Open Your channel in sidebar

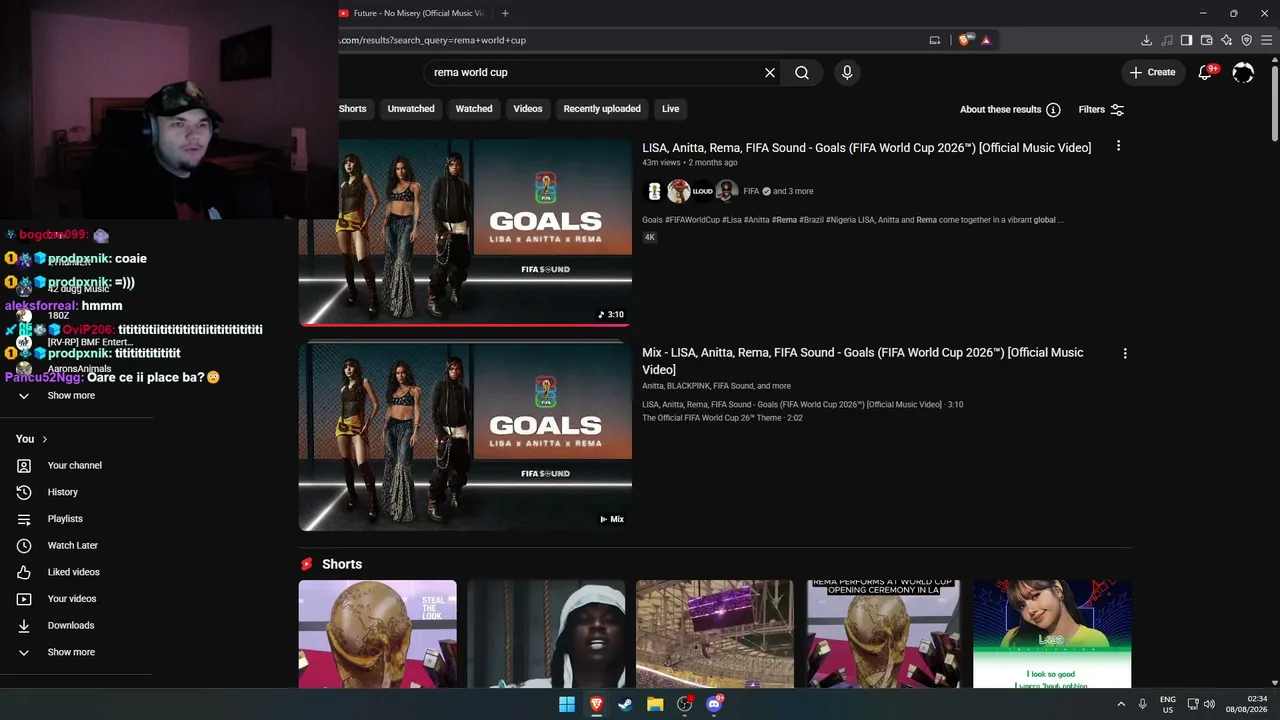pyautogui.click(x=74, y=465)
